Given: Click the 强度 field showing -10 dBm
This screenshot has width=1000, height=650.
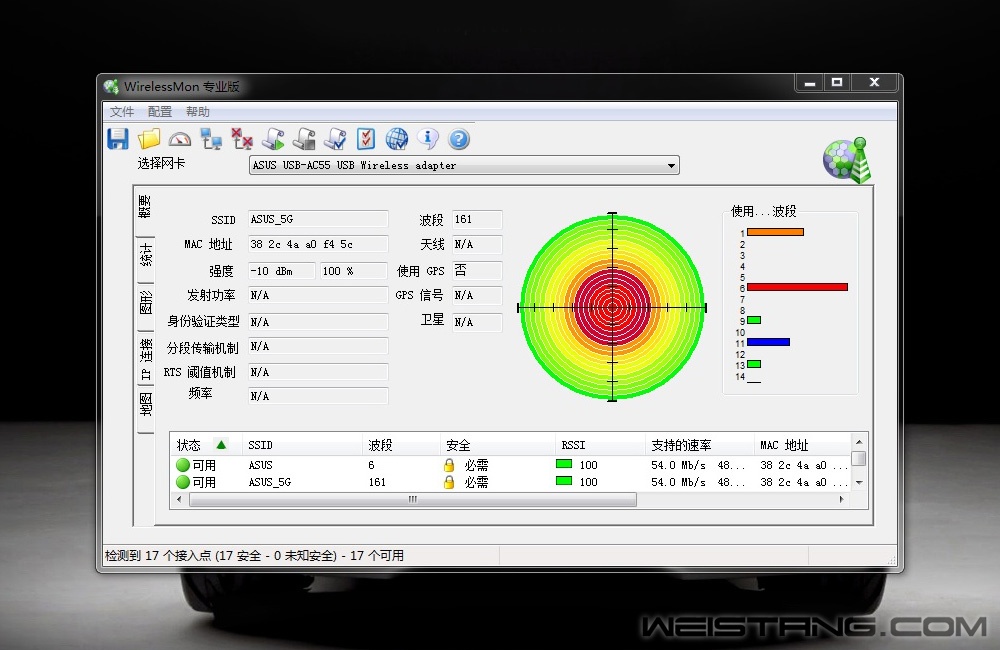Looking at the screenshot, I should (x=282, y=271).
